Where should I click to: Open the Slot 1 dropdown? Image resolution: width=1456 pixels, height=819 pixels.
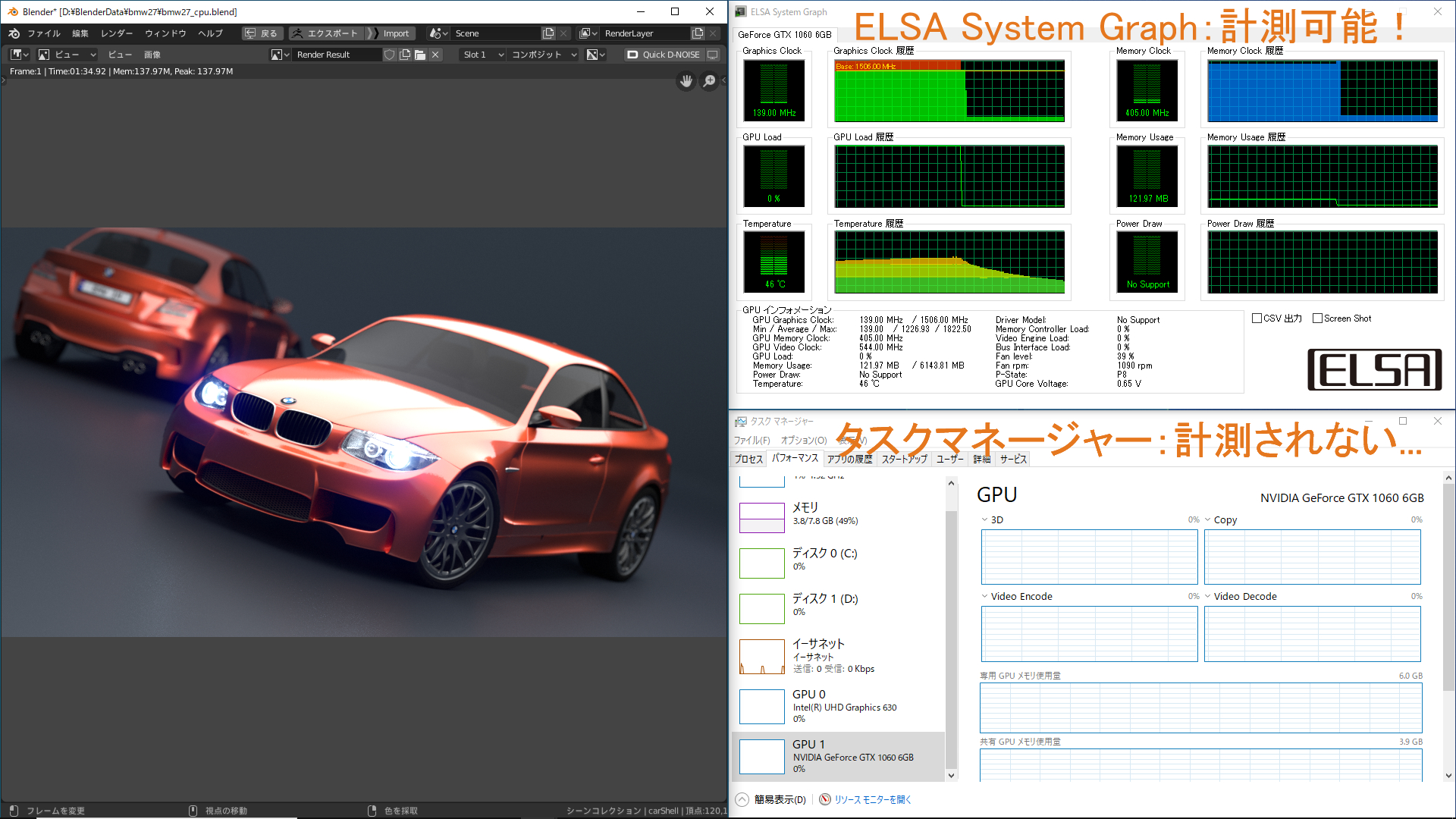[483, 55]
